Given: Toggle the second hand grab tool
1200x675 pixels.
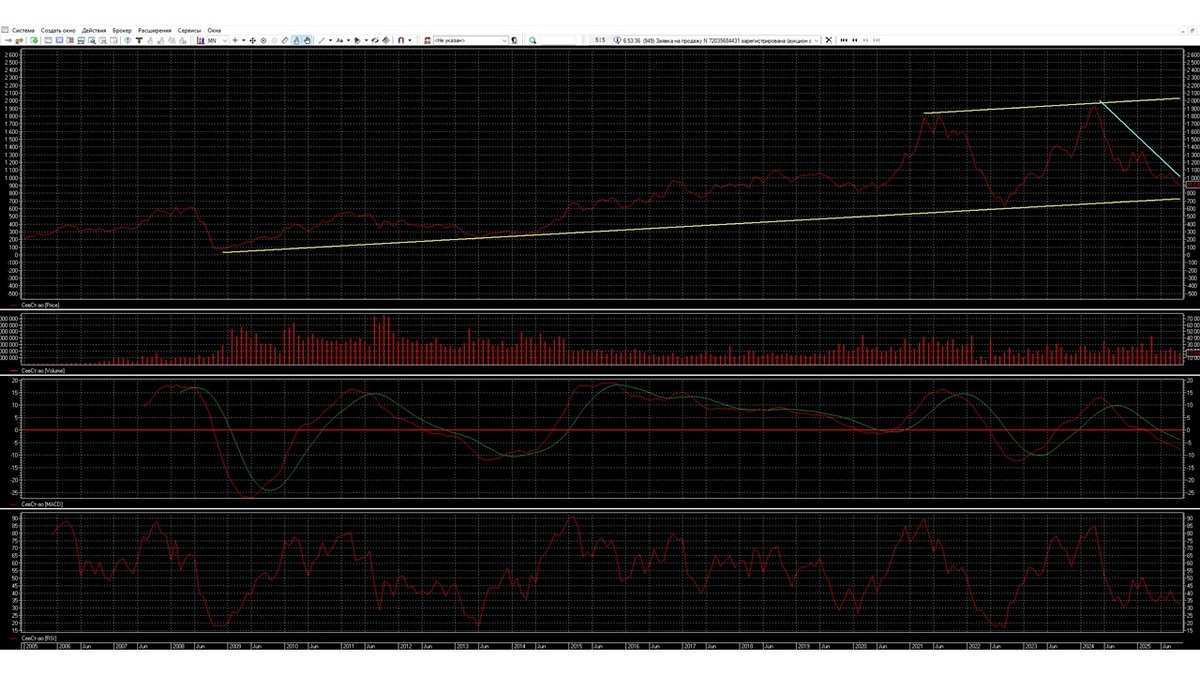Looking at the screenshot, I should 306,40.
